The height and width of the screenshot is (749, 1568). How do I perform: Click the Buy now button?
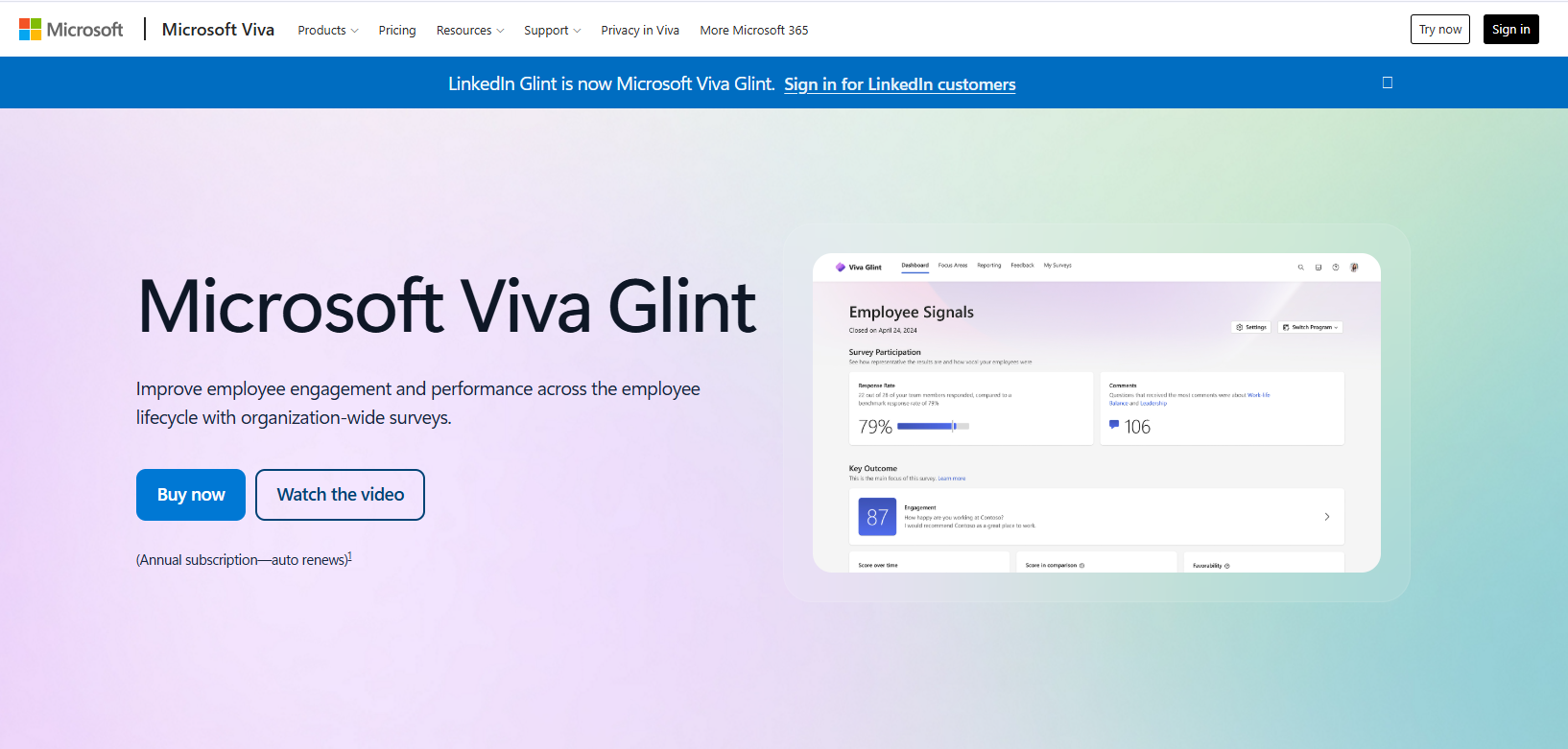click(x=191, y=495)
